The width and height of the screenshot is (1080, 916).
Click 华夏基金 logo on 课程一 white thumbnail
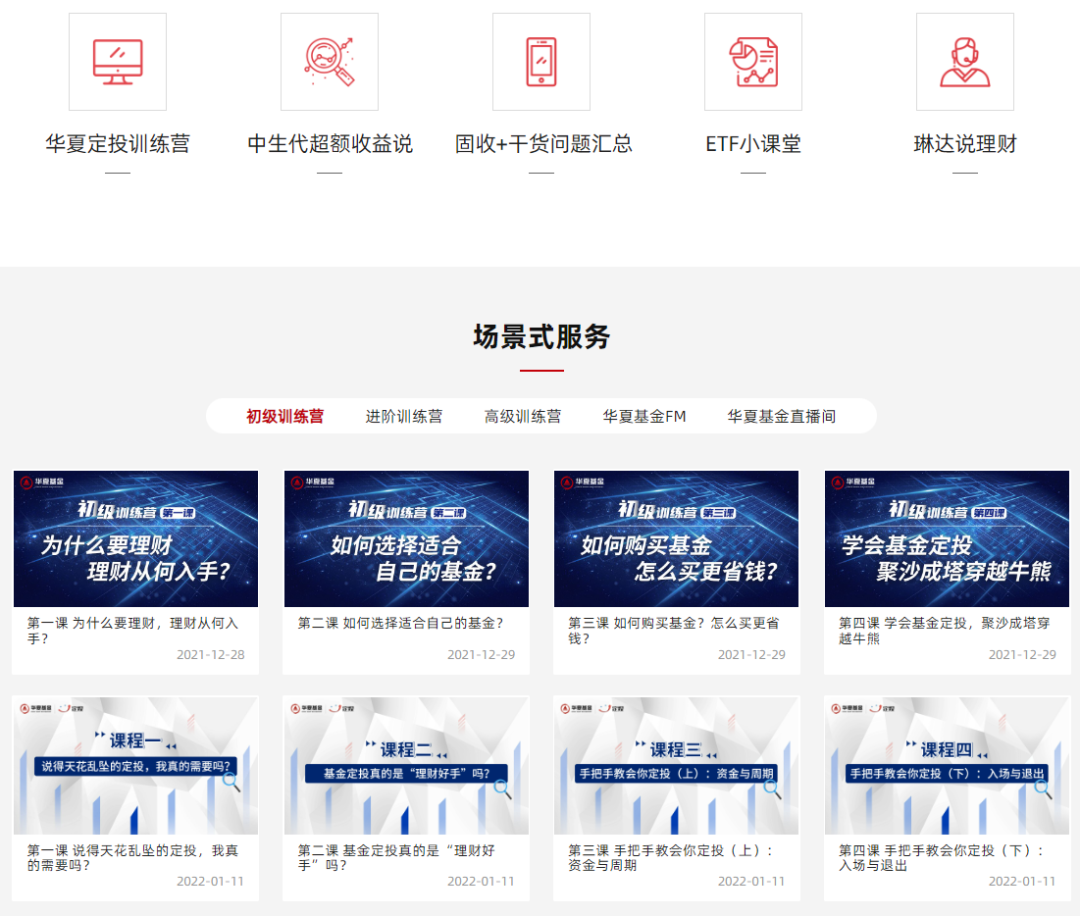tap(36, 708)
